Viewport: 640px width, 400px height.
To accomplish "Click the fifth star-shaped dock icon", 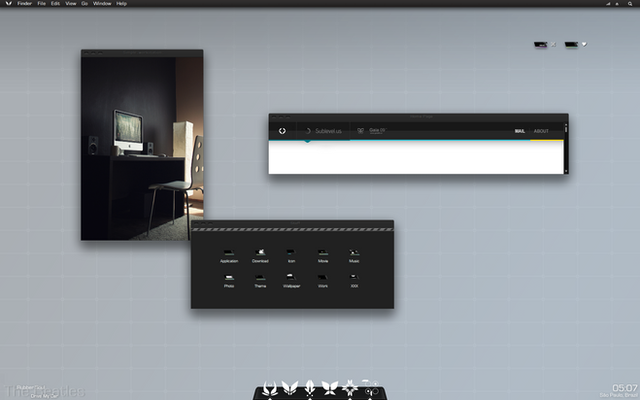I will tap(350, 388).
